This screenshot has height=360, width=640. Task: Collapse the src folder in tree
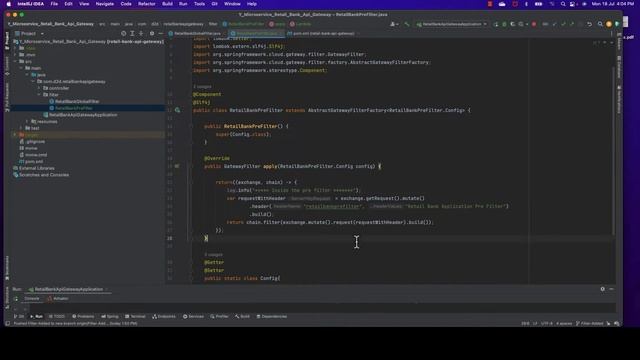[16, 61]
